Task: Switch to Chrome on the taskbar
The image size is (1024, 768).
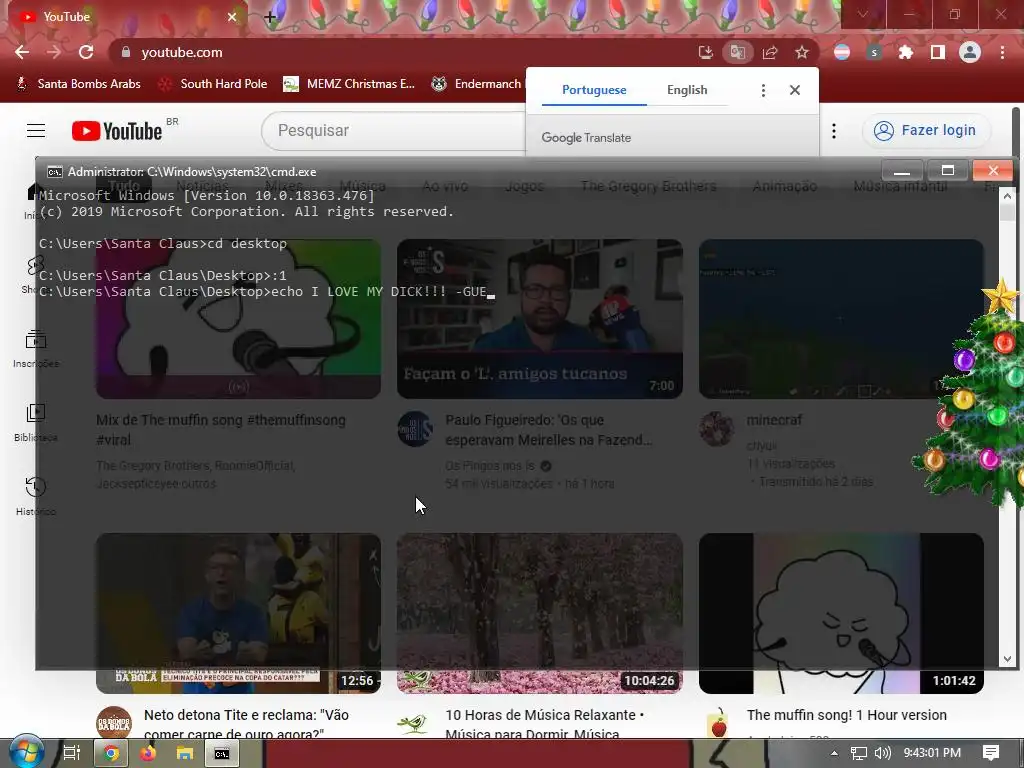Action: [x=111, y=754]
